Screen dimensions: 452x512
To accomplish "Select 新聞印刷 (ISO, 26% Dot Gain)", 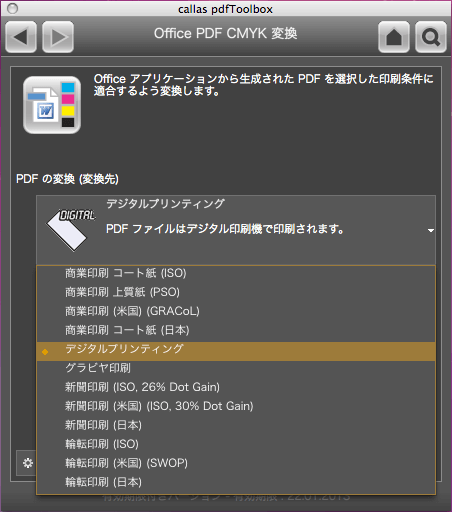I will pyautogui.click(x=236, y=387).
